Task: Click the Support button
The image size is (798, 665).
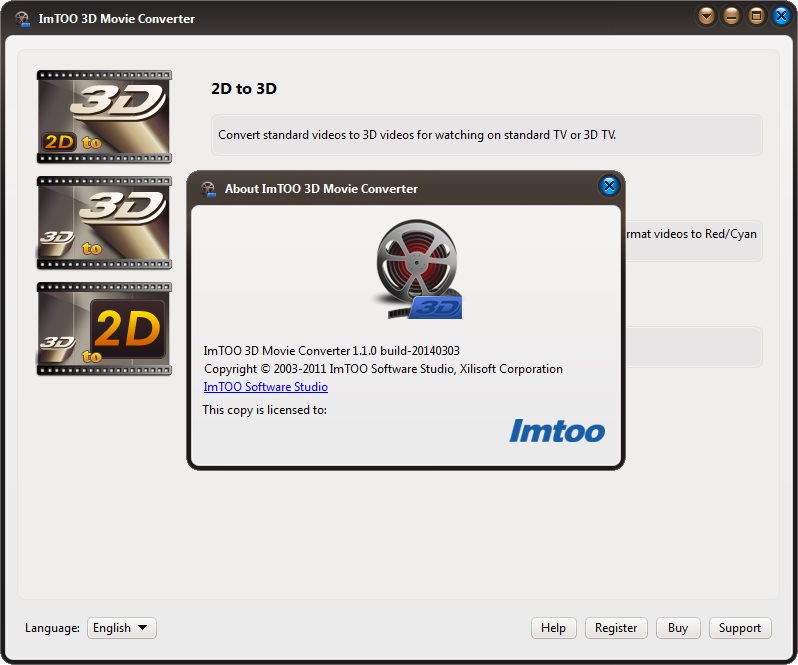Action: [x=740, y=628]
